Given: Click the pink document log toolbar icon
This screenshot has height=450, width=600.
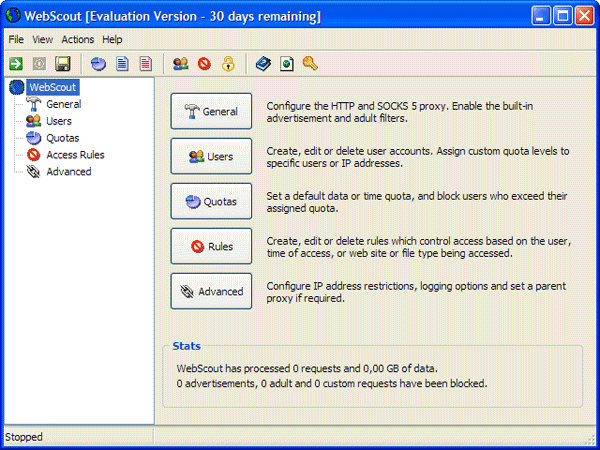Looking at the screenshot, I should 145,64.
